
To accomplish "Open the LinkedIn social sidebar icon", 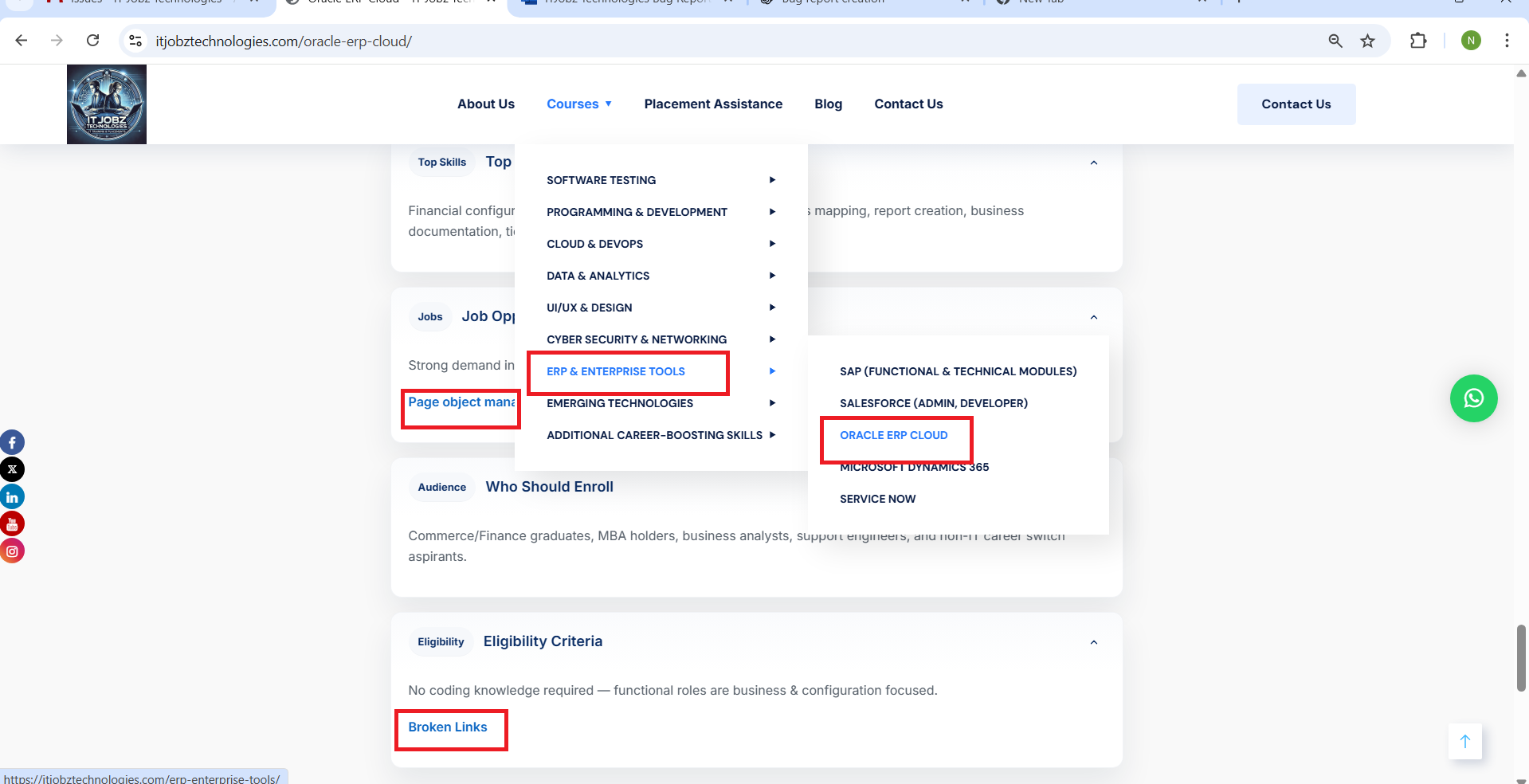I will click(12, 497).
